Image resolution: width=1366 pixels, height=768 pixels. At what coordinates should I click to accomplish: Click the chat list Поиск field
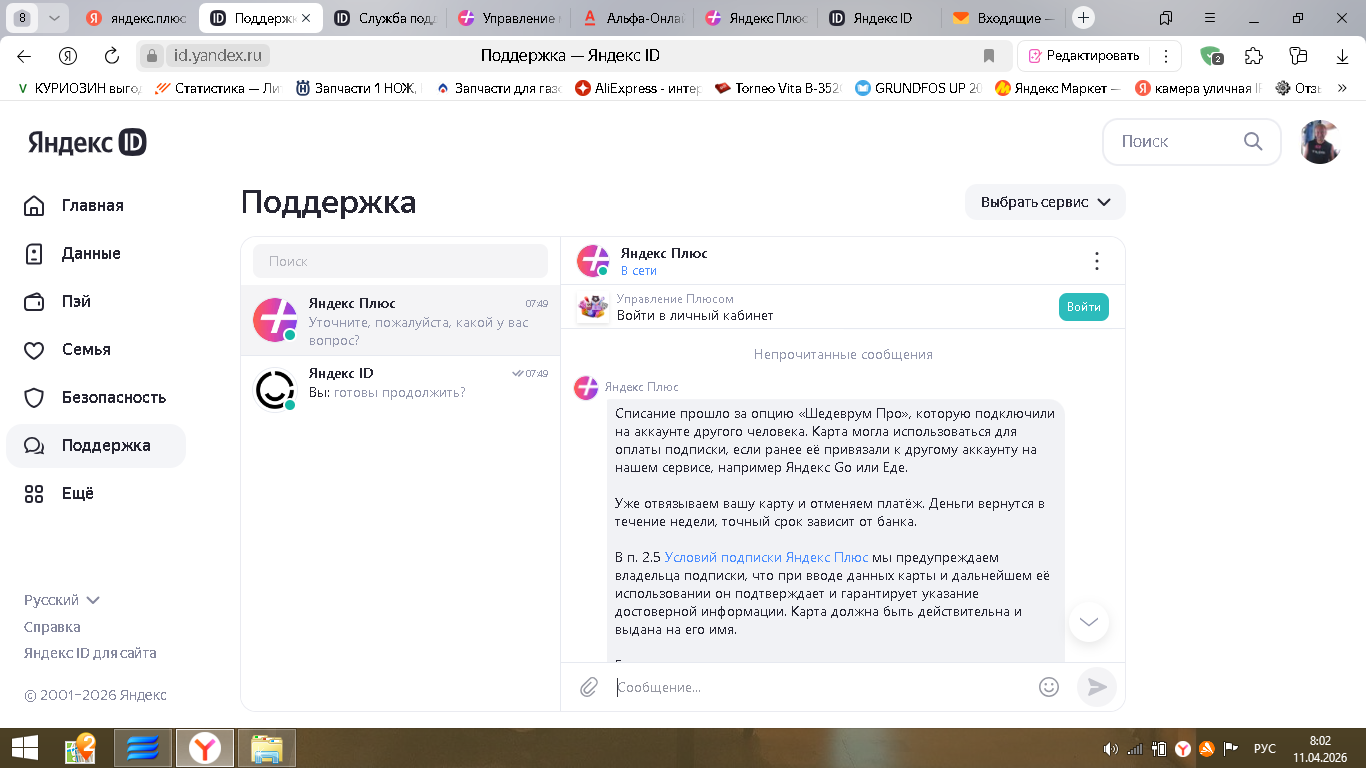pos(400,261)
